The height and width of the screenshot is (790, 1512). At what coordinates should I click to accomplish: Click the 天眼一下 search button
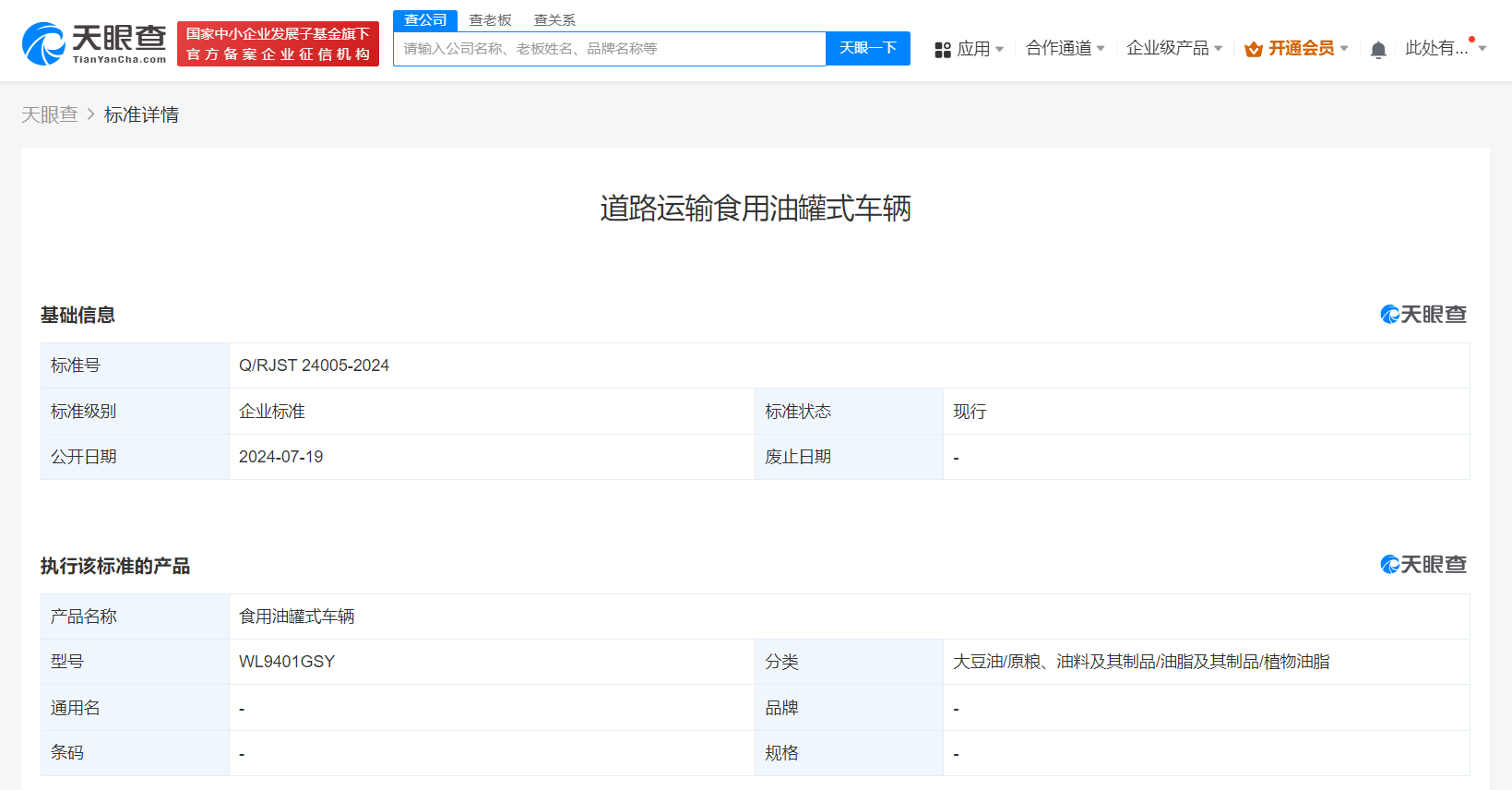pyautogui.click(x=868, y=48)
